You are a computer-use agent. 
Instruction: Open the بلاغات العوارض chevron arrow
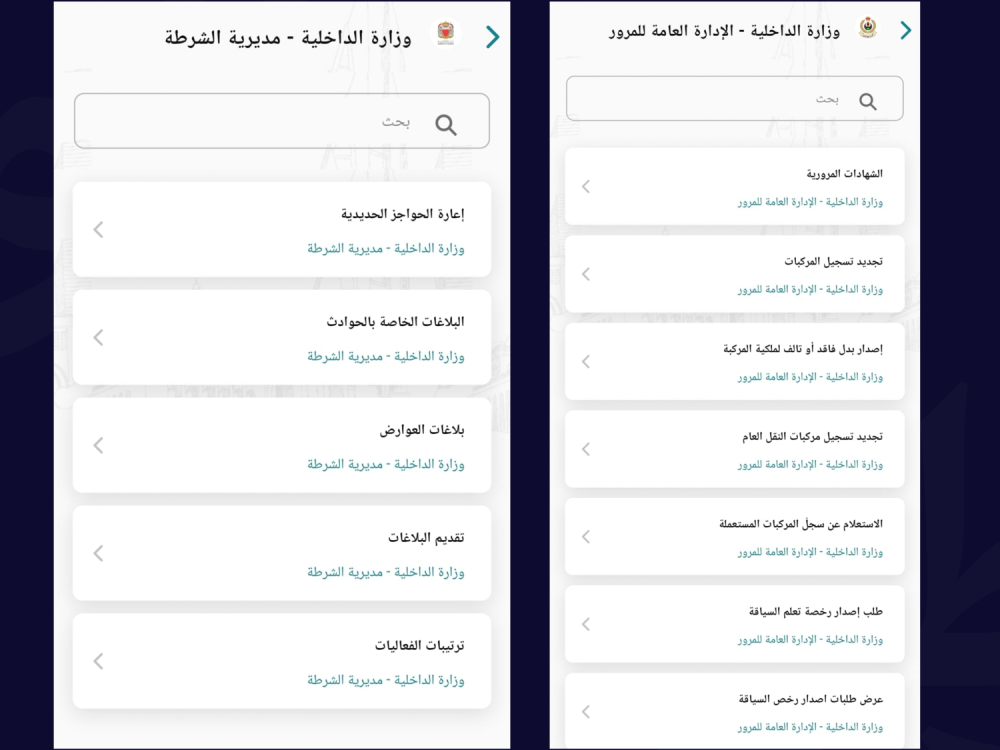point(98,446)
